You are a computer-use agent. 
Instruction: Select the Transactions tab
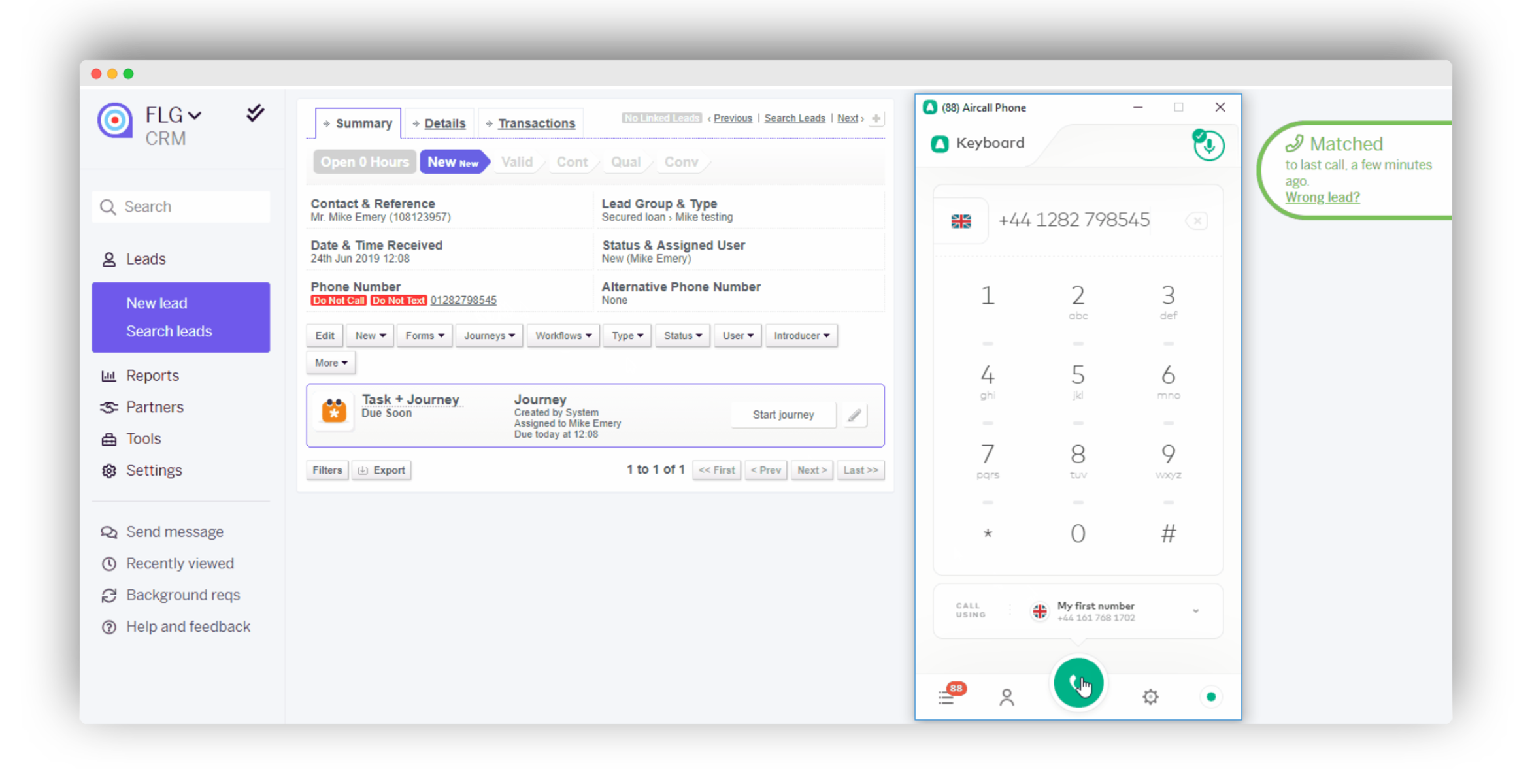[537, 123]
